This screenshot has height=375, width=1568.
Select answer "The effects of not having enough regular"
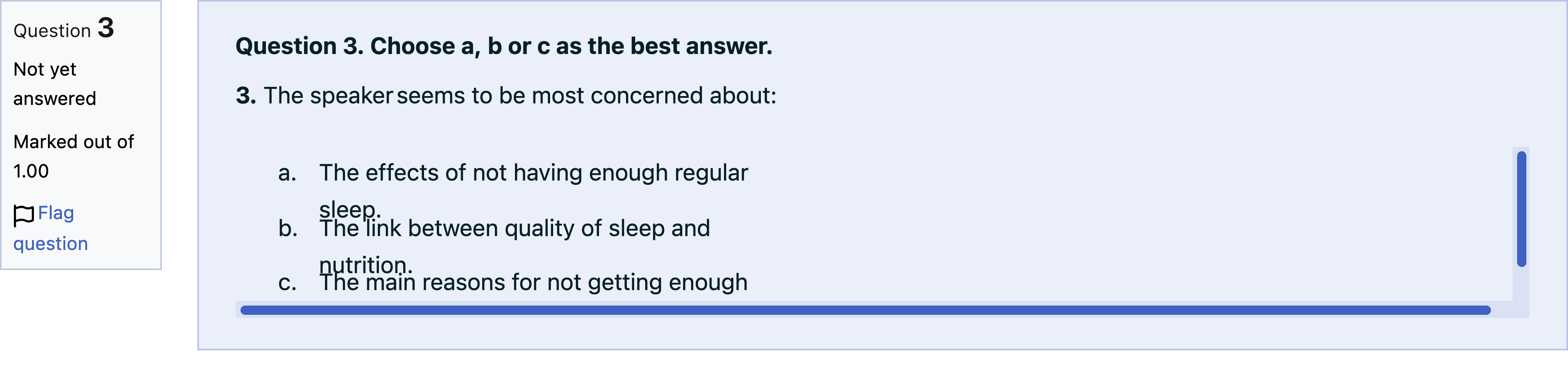[533, 173]
